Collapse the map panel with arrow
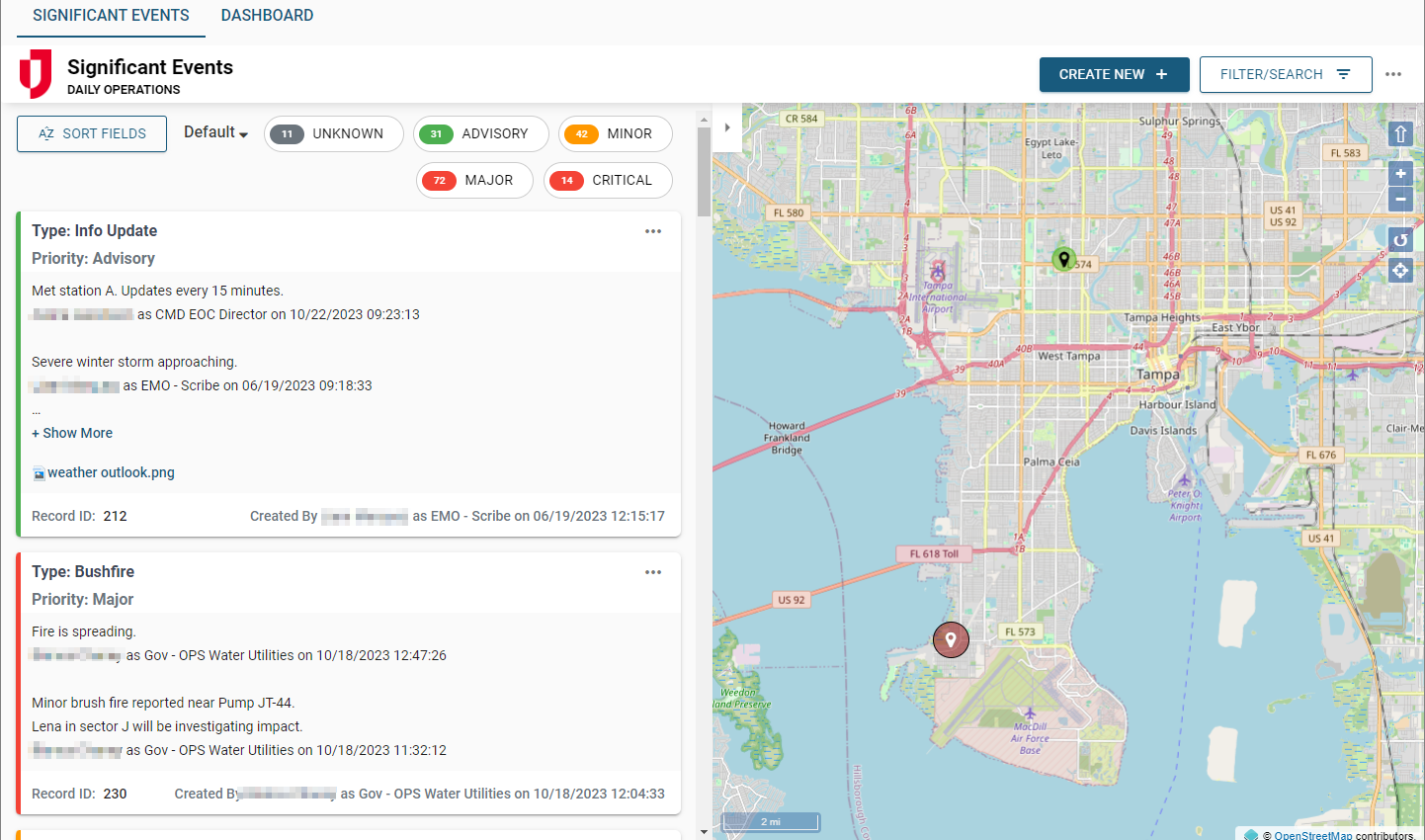Image resolution: width=1425 pixels, height=840 pixels. 727,127
